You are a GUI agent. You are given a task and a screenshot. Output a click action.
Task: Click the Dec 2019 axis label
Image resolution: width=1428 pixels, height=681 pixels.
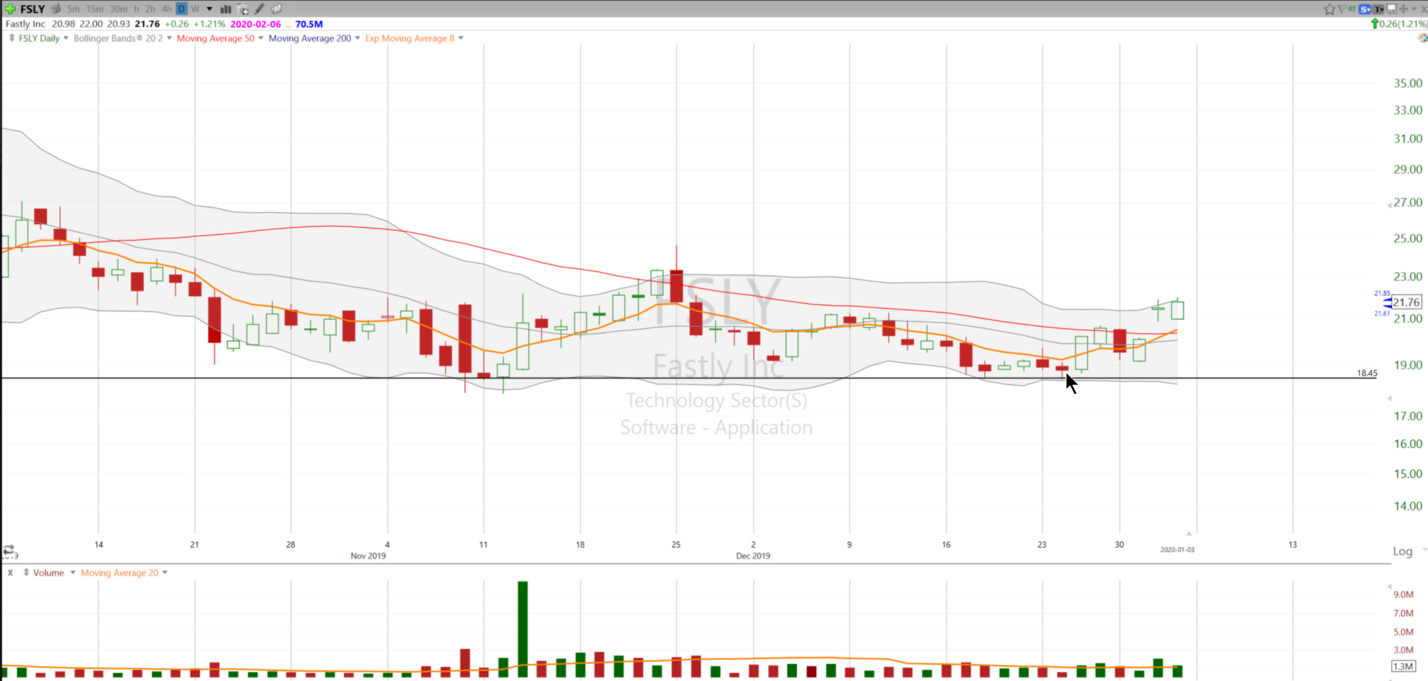tap(753, 555)
